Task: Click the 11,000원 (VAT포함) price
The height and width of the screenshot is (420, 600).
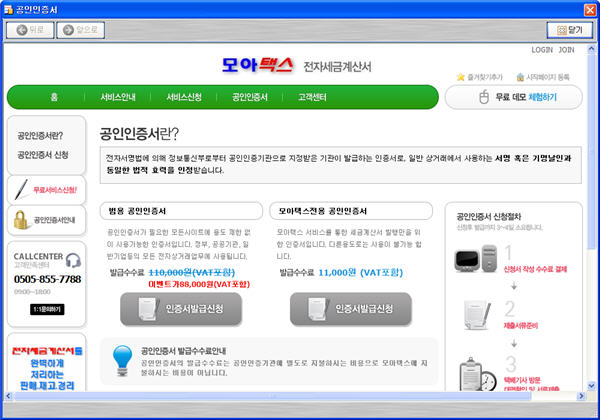Action: [x=360, y=272]
